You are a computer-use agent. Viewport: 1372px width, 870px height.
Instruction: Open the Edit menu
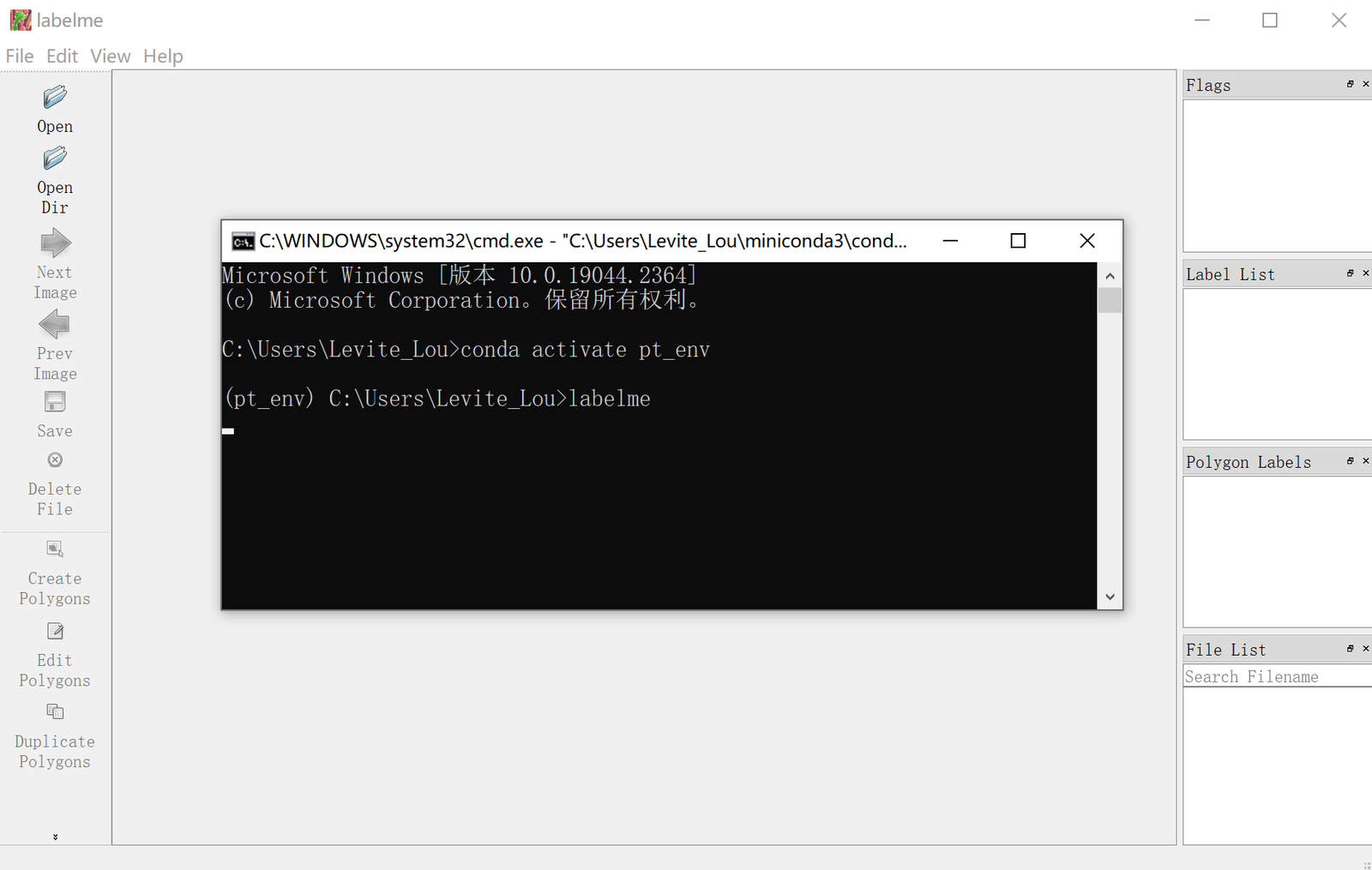62,56
